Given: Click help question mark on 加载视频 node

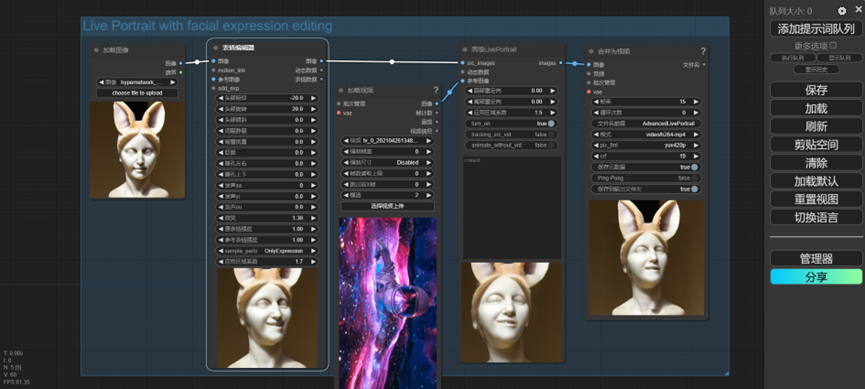Looking at the screenshot, I should (436, 90).
